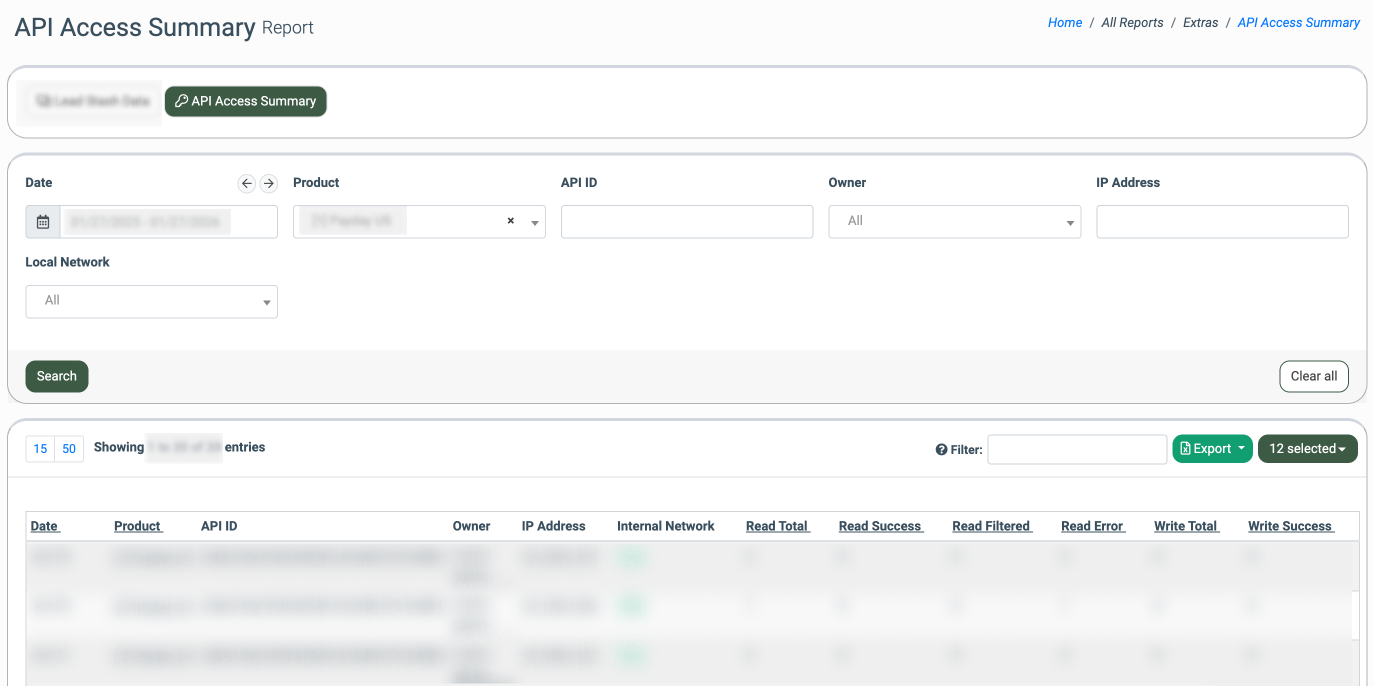Show 50 entries per page

coord(69,449)
